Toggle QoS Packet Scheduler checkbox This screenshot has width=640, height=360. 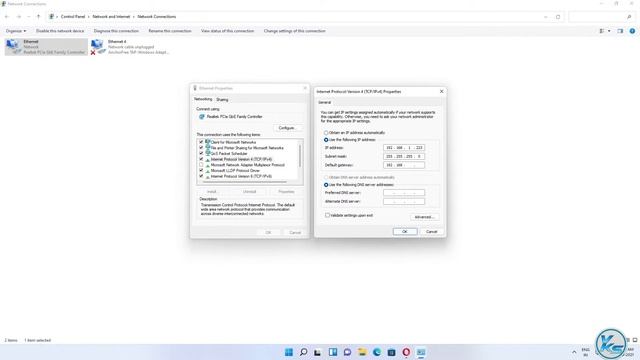(201, 153)
